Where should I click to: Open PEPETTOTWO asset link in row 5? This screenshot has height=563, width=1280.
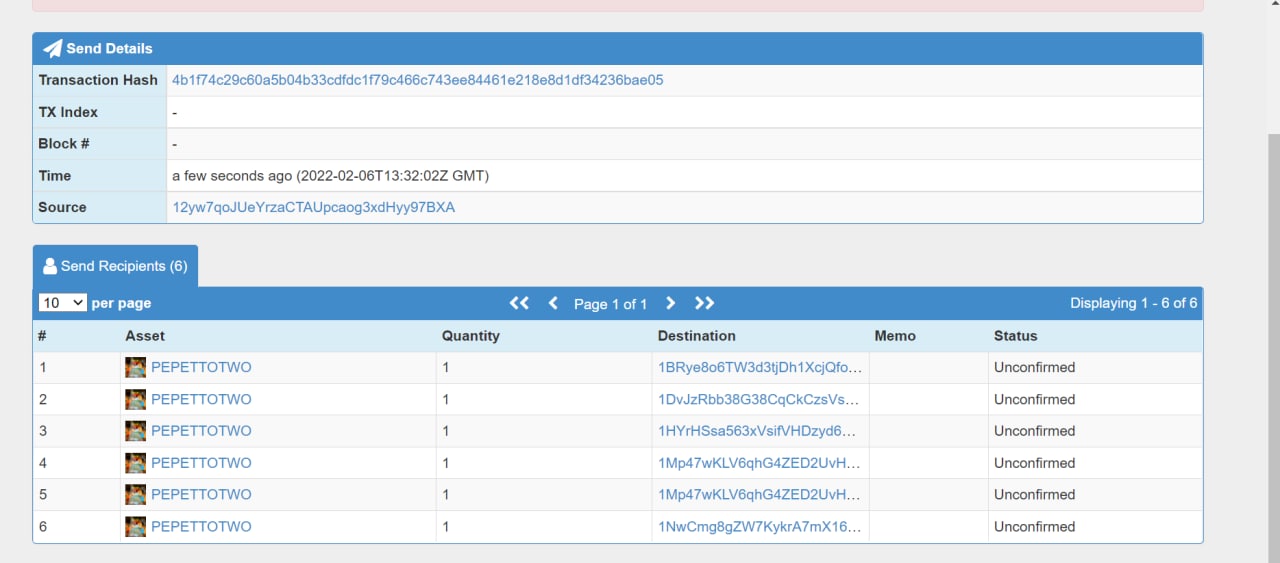coord(201,494)
